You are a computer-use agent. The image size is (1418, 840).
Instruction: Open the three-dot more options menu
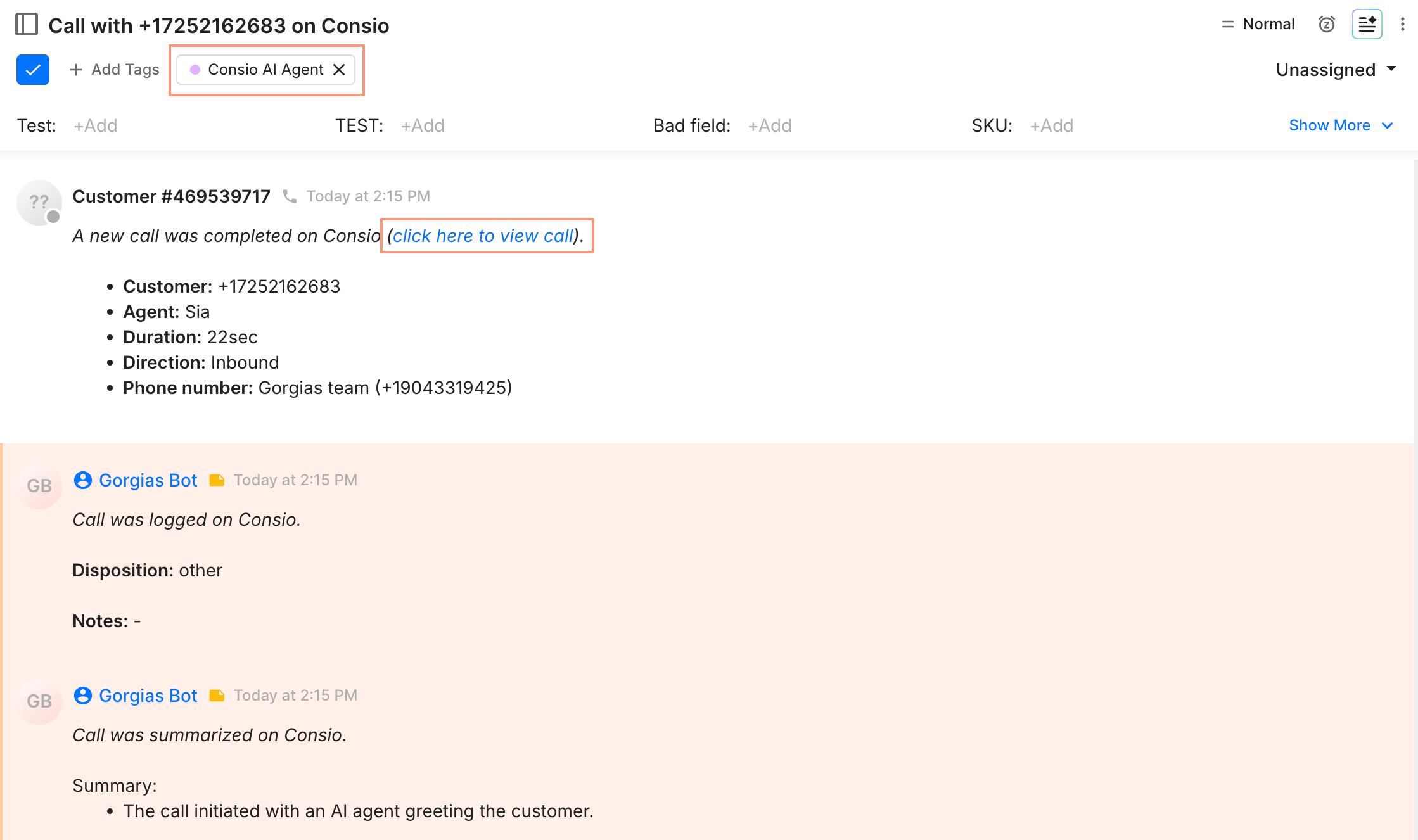coord(1402,24)
